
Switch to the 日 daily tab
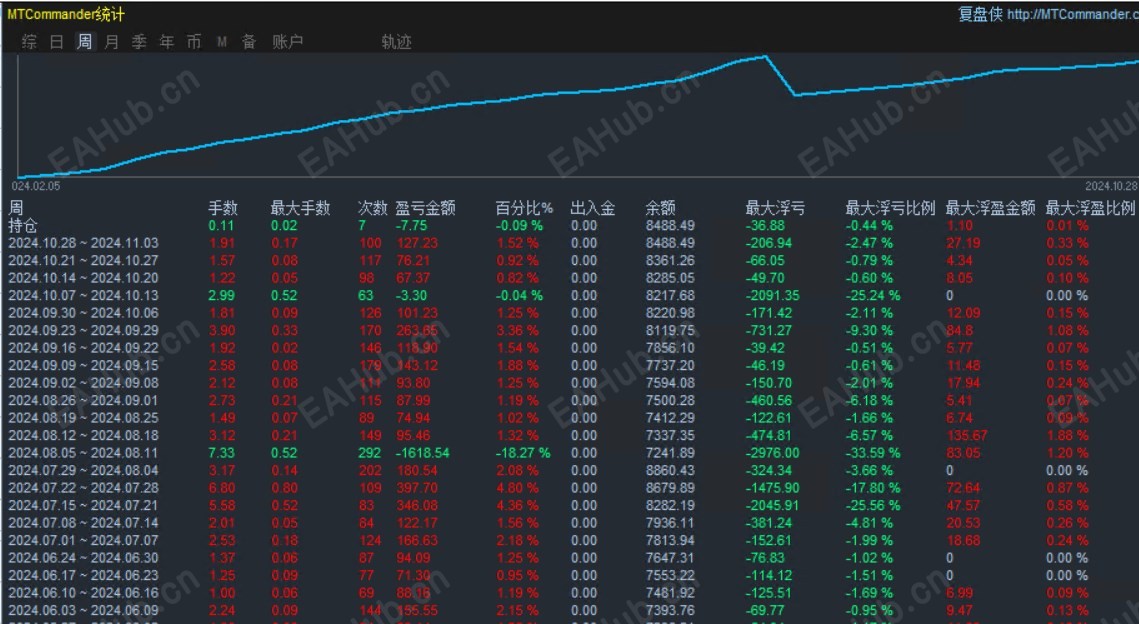(57, 42)
